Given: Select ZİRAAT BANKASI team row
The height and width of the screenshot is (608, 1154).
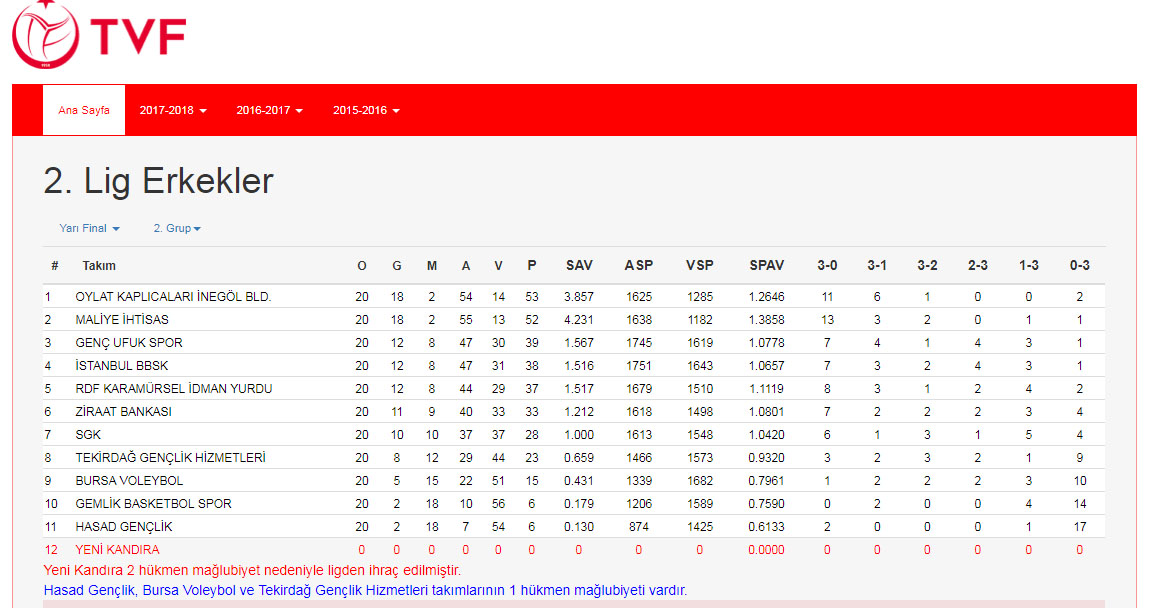Looking at the screenshot, I should pos(123,412).
